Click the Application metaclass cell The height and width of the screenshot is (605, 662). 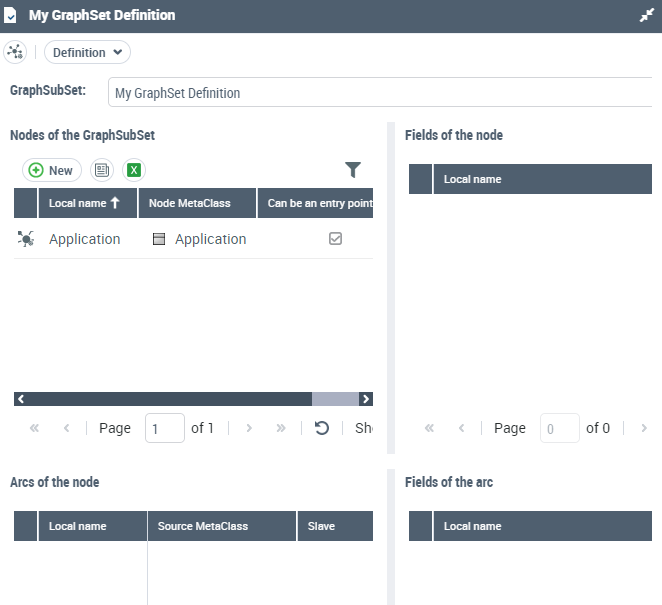coord(210,239)
